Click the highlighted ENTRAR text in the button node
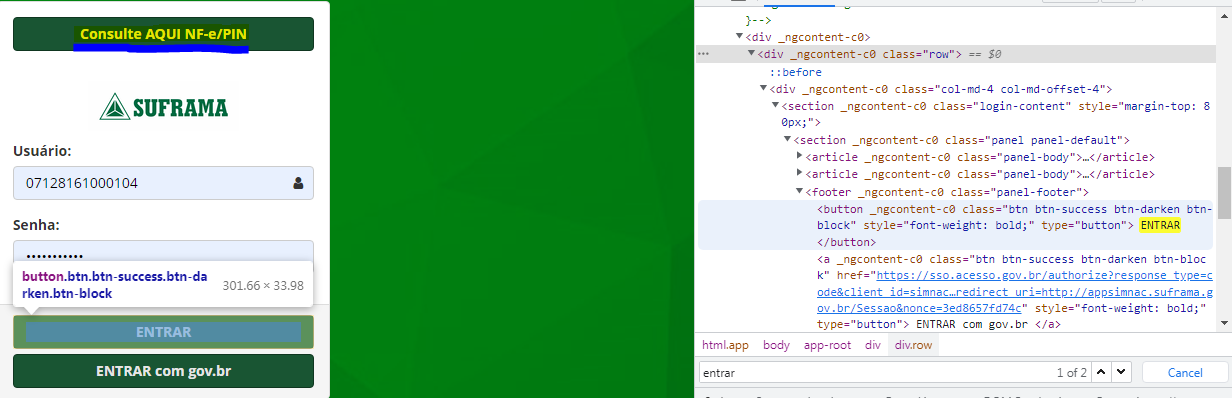 (1160, 226)
